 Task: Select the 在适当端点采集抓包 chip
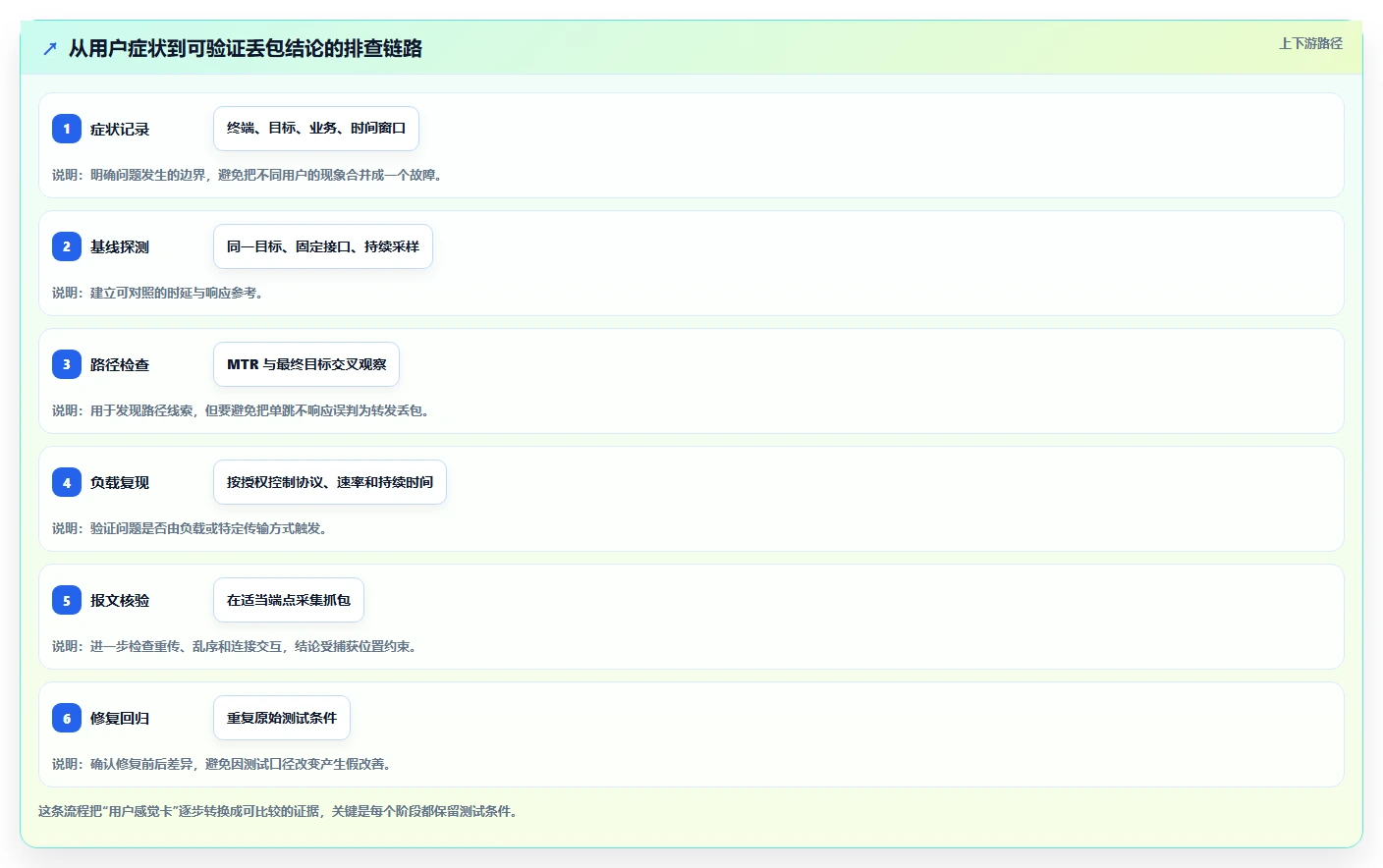point(289,600)
